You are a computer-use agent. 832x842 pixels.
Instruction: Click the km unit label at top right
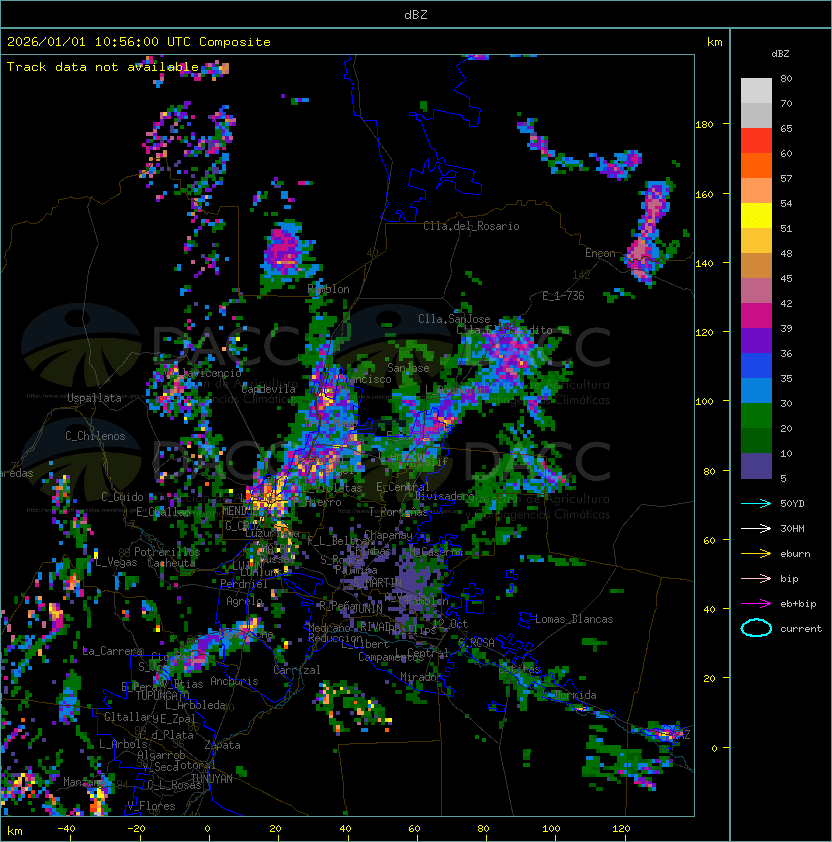pyautogui.click(x=714, y=42)
